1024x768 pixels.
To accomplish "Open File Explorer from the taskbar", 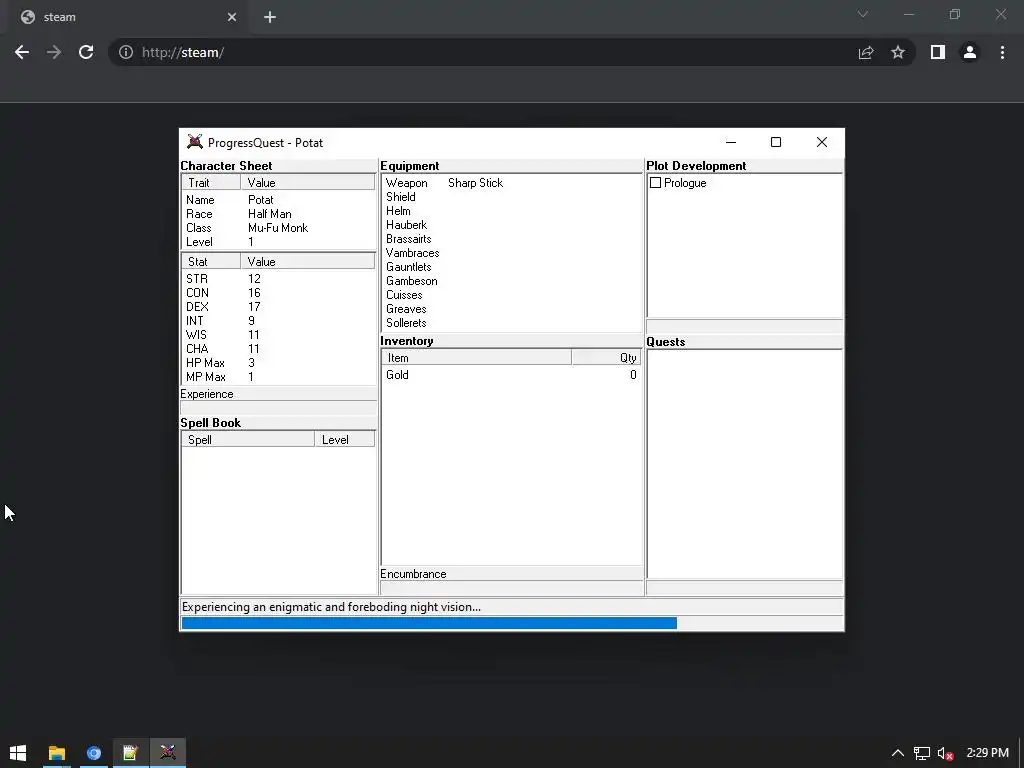I will click(57, 753).
